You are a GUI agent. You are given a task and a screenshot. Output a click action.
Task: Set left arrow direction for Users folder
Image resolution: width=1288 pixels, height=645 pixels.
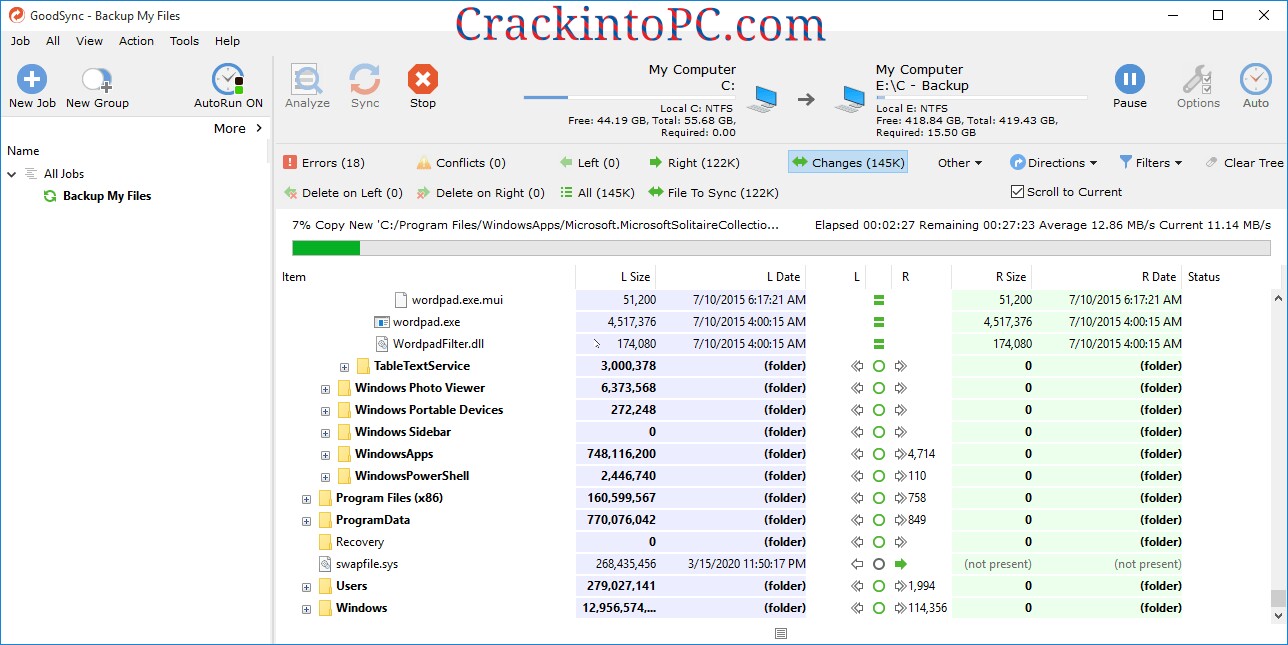click(x=857, y=586)
